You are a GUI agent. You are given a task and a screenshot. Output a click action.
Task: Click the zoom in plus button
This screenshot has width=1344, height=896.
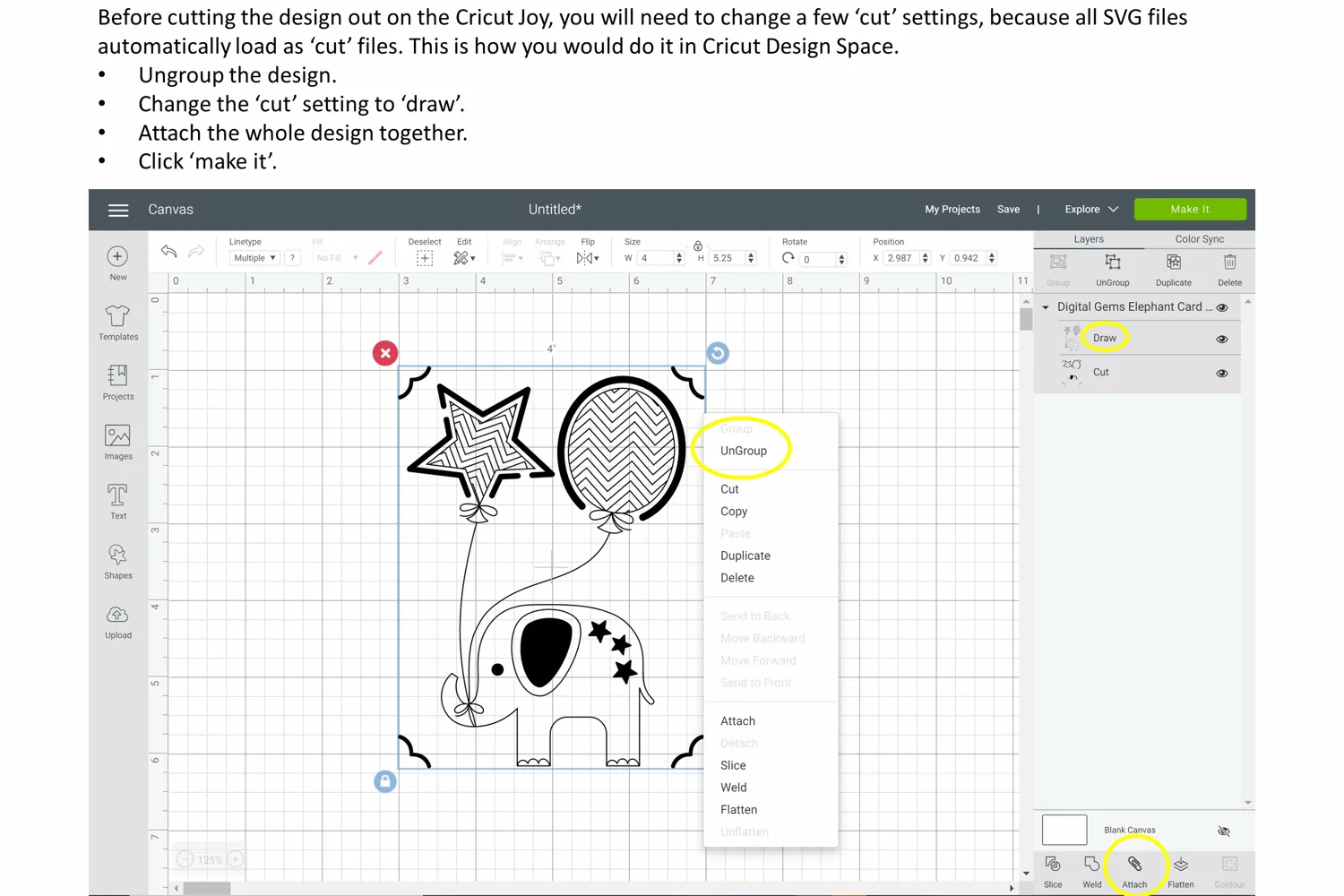(x=235, y=859)
